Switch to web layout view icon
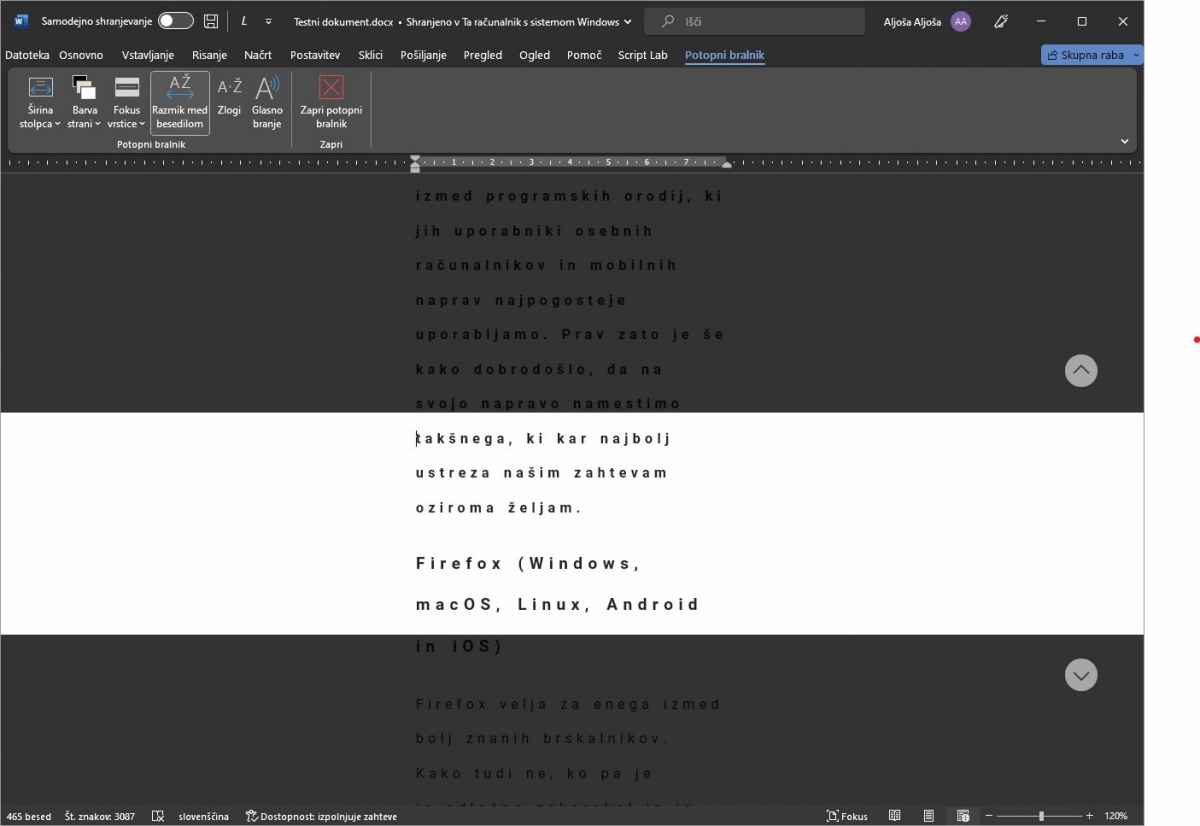This screenshot has height=826, width=1200. pyautogui.click(x=963, y=816)
